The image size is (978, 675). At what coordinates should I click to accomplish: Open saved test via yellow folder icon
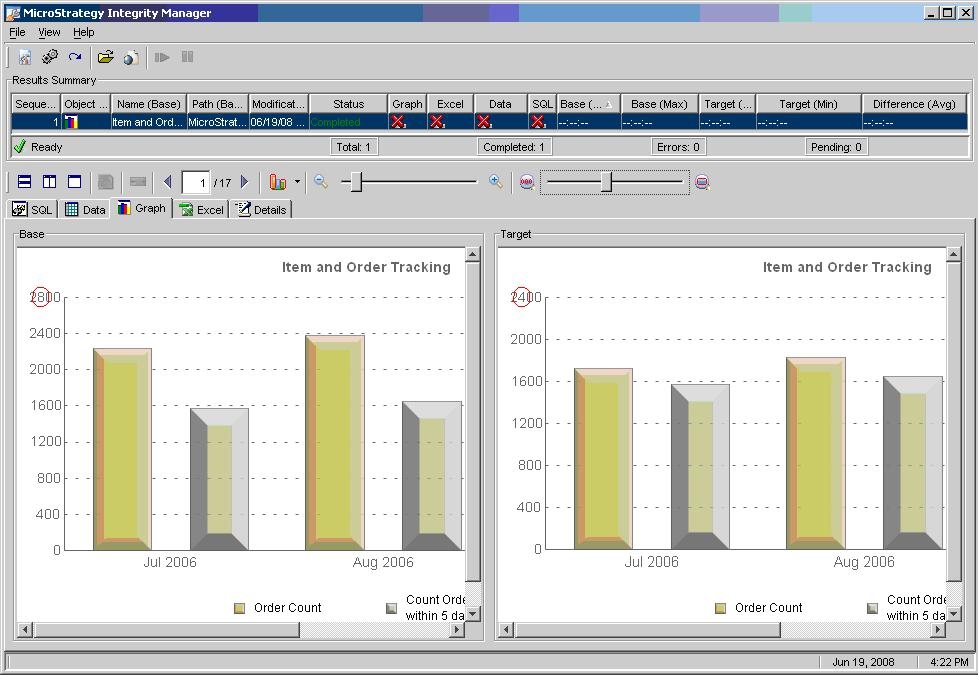click(106, 57)
